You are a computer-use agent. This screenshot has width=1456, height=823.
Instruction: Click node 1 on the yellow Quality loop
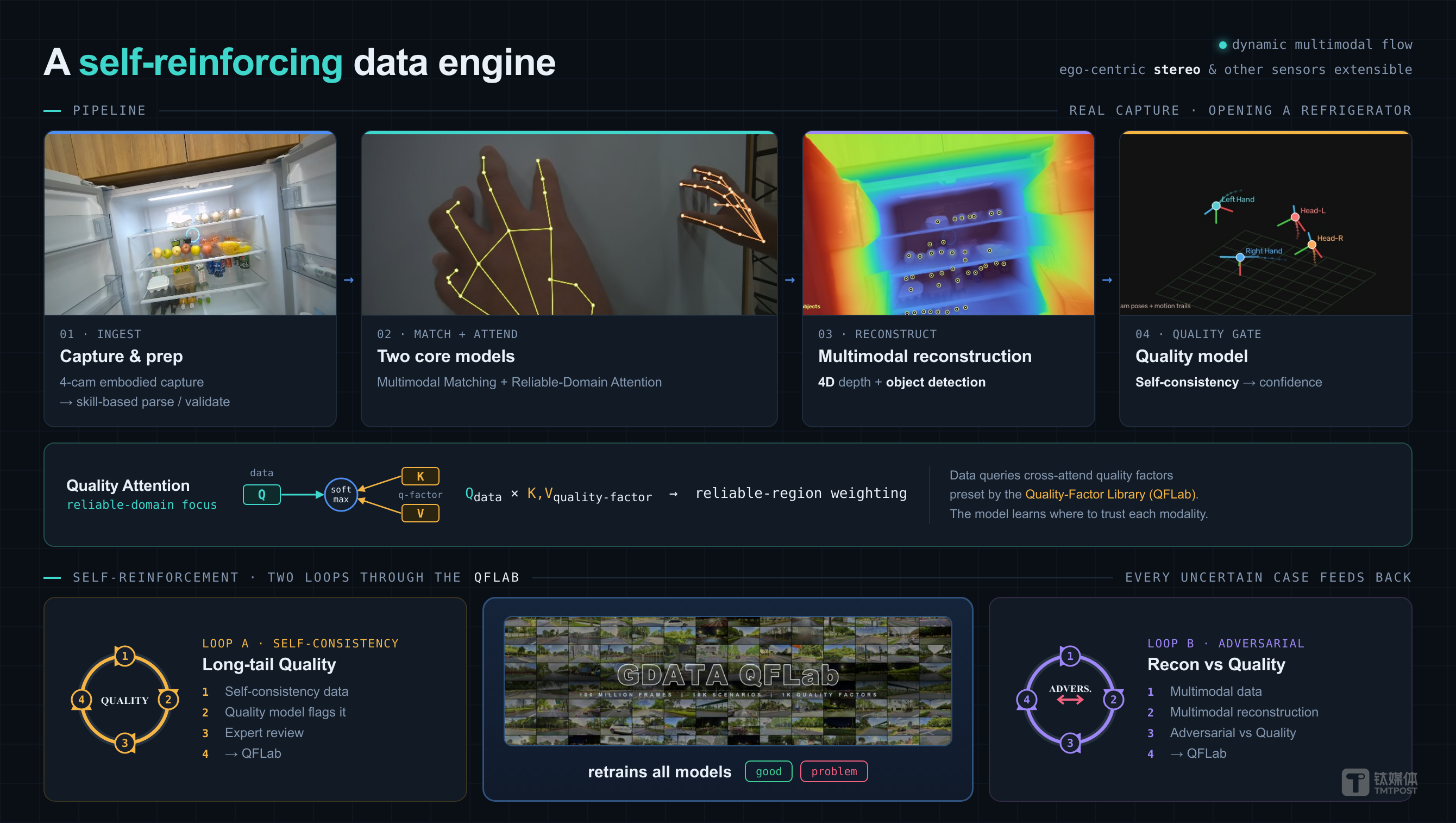[x=125, y=656]
